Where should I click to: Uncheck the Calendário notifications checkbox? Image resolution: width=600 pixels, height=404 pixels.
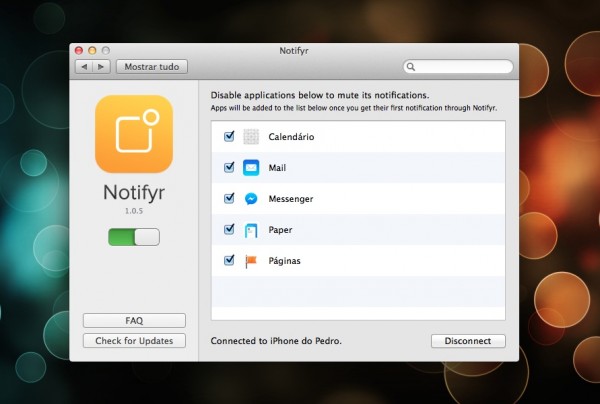point(229,136)
